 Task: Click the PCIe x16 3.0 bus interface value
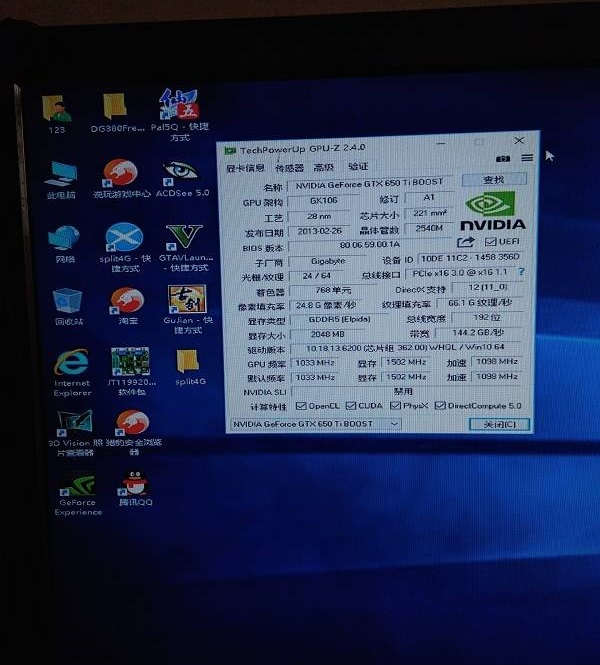[460, 273]
